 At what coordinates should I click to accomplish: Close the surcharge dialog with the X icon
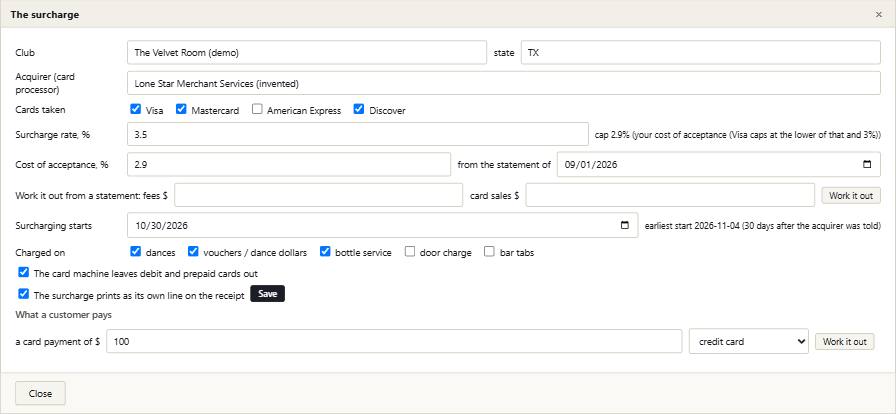[x=879, y=15]
